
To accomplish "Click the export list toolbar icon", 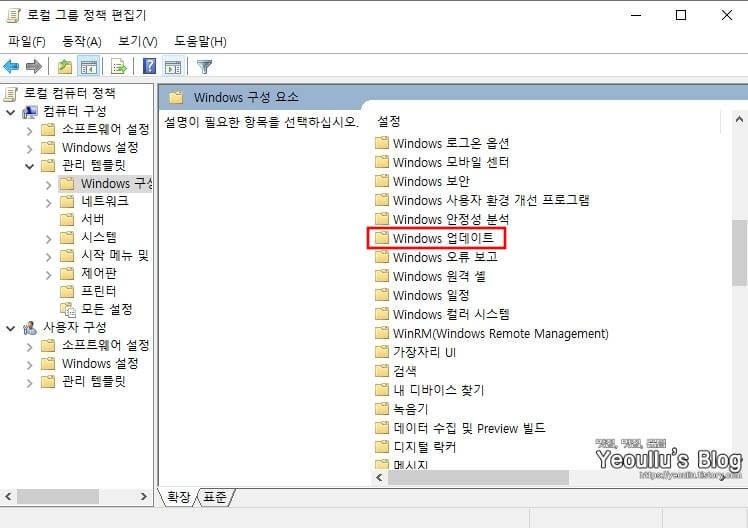I will pyautogui.click(x=119, y=66).
